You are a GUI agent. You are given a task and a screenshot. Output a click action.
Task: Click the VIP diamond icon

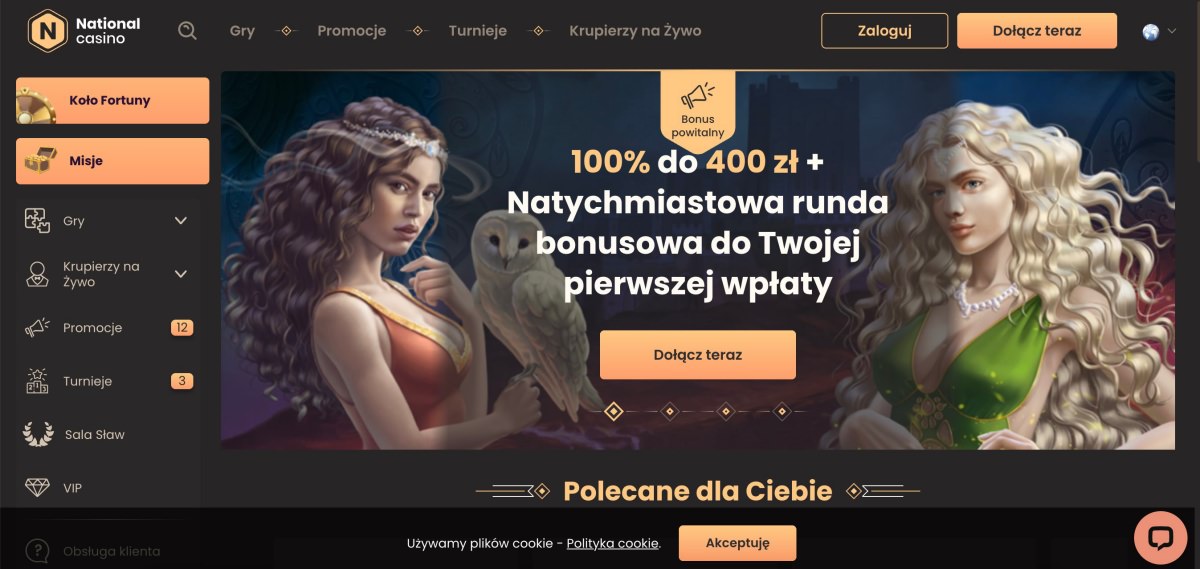coord(37,488)
